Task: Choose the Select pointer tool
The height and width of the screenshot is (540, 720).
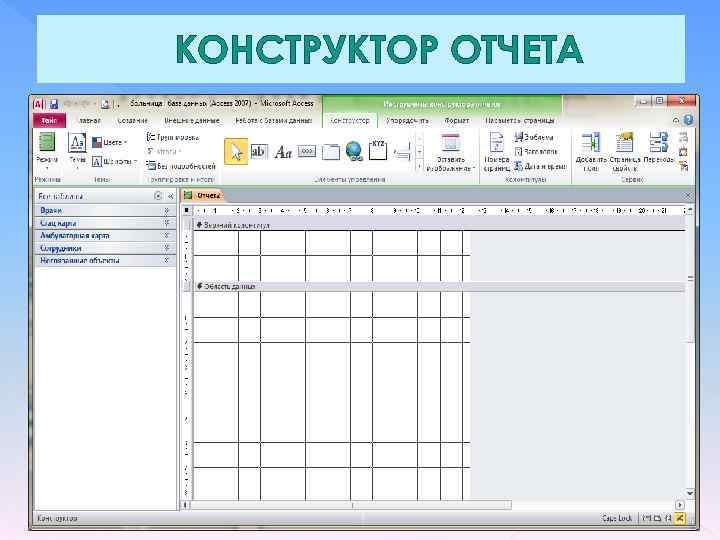Action: (236, 152)
